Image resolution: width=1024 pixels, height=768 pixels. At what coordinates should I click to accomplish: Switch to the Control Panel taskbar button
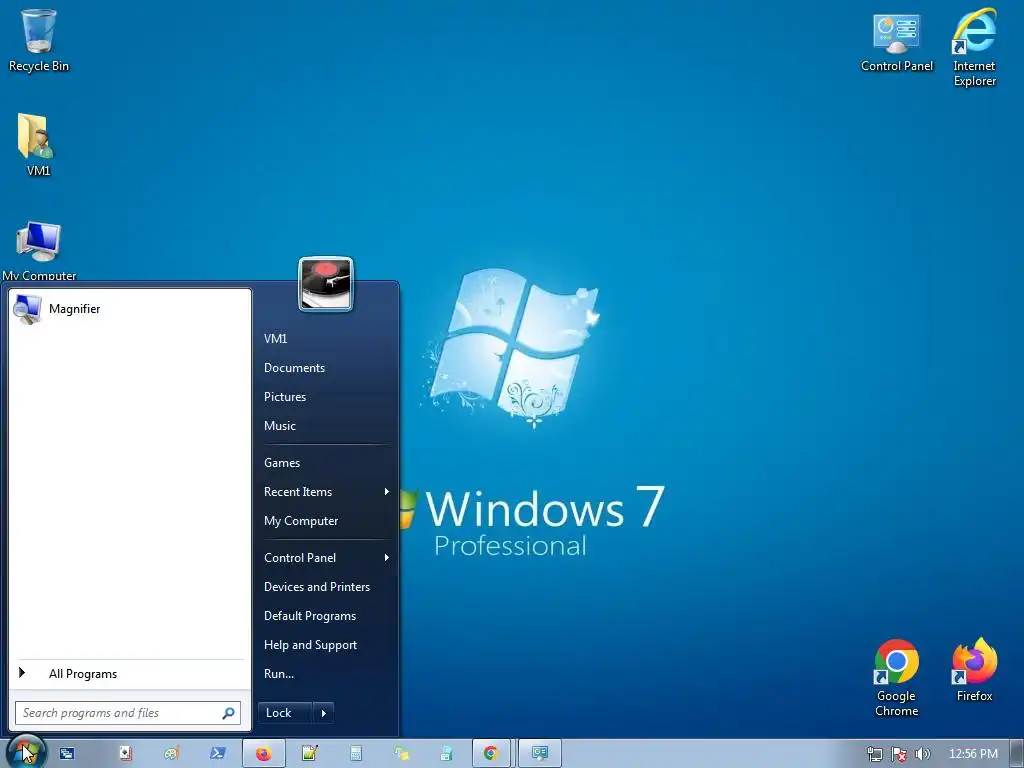(x=540, y=754)
